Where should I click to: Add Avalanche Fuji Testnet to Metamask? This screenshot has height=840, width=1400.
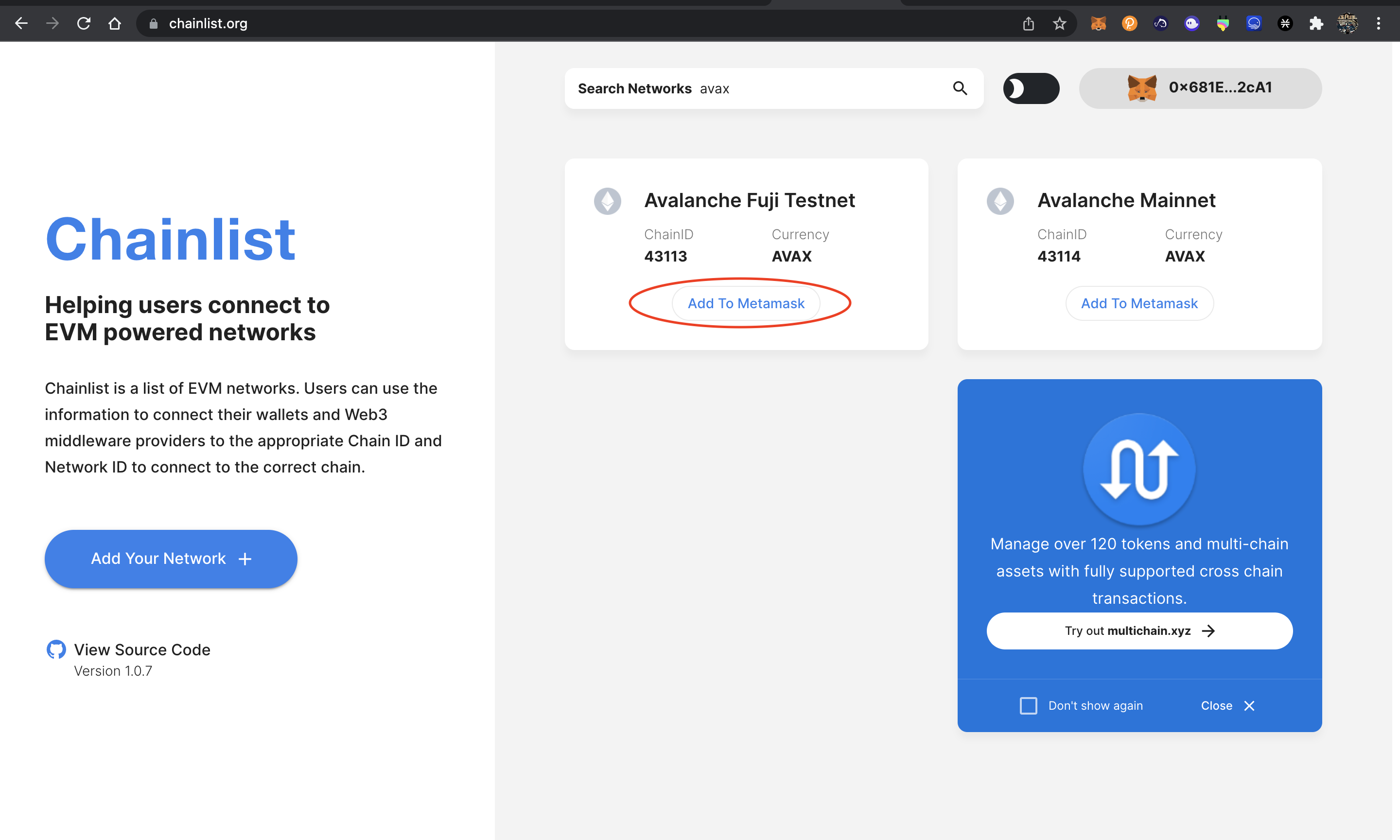[x=745, y=303]
